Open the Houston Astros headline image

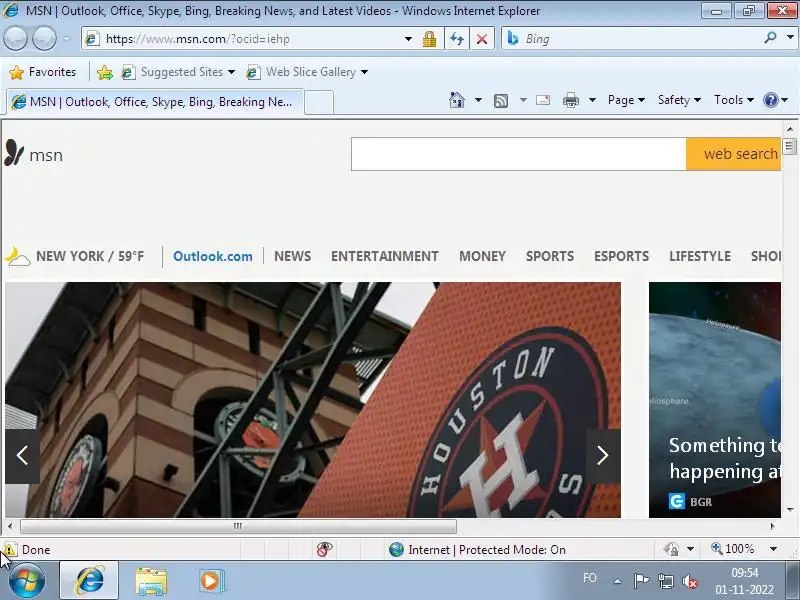point(313,399)
